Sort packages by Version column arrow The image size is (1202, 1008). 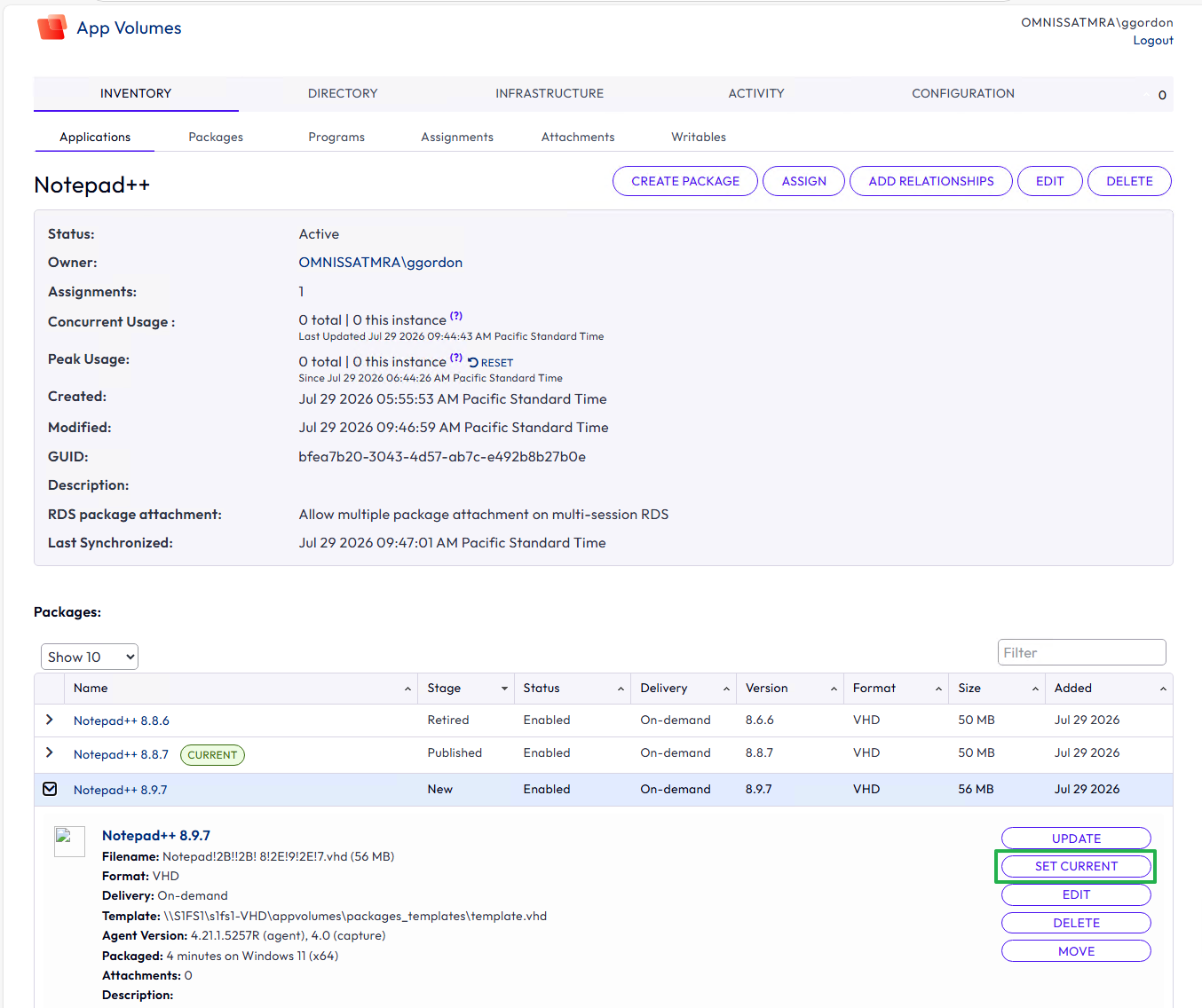(x=834, y=689)
